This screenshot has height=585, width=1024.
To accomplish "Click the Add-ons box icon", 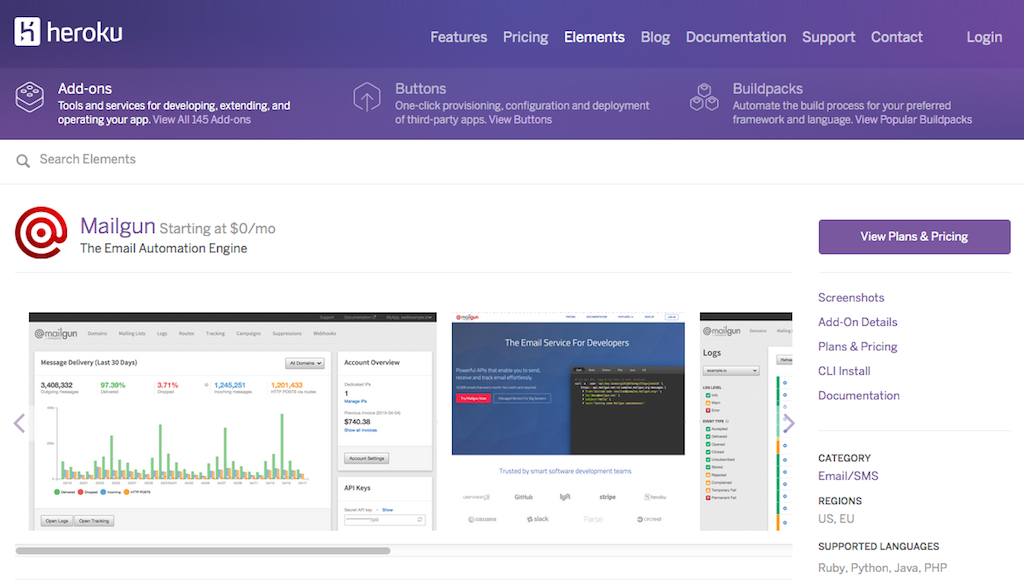I will [29, 97].
